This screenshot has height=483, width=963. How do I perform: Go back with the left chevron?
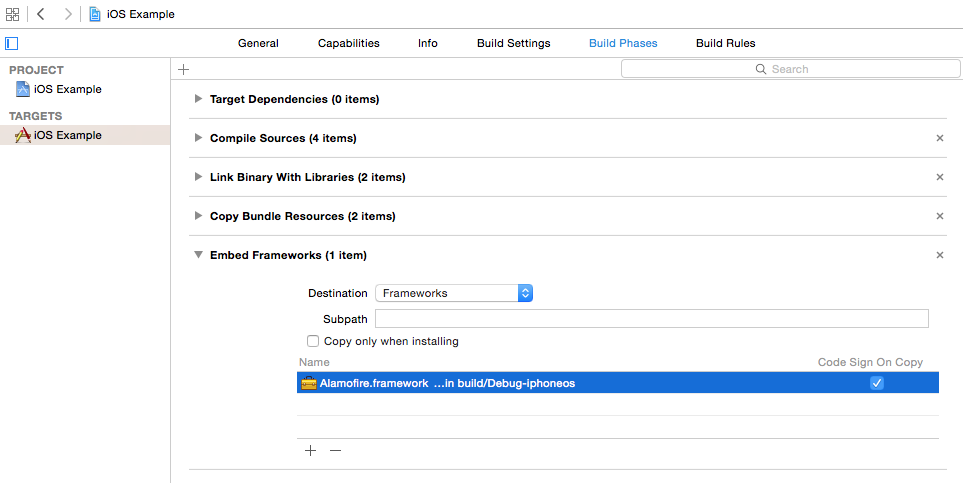(x=41, y=14)
